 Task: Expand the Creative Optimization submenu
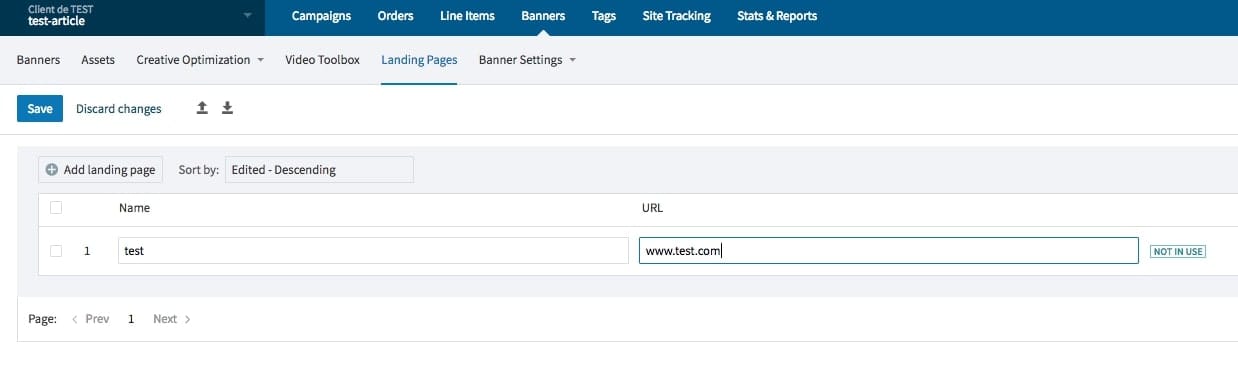[260, 60]
